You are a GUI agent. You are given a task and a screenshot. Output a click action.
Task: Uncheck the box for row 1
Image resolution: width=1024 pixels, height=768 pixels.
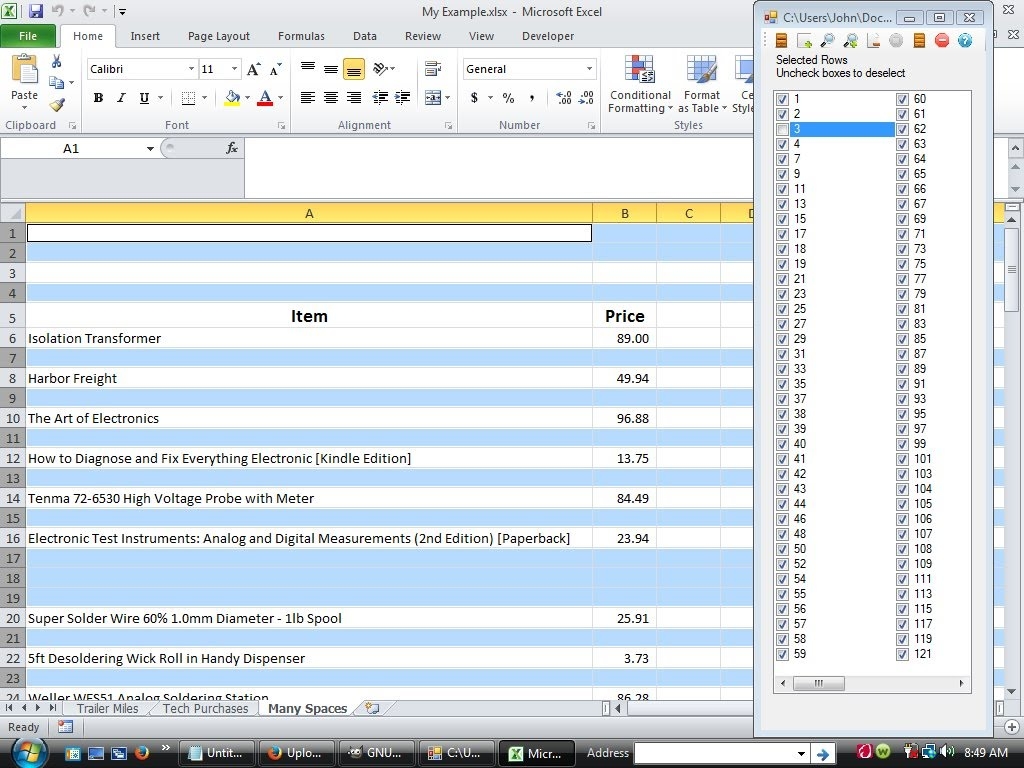(x=782, y=99)
